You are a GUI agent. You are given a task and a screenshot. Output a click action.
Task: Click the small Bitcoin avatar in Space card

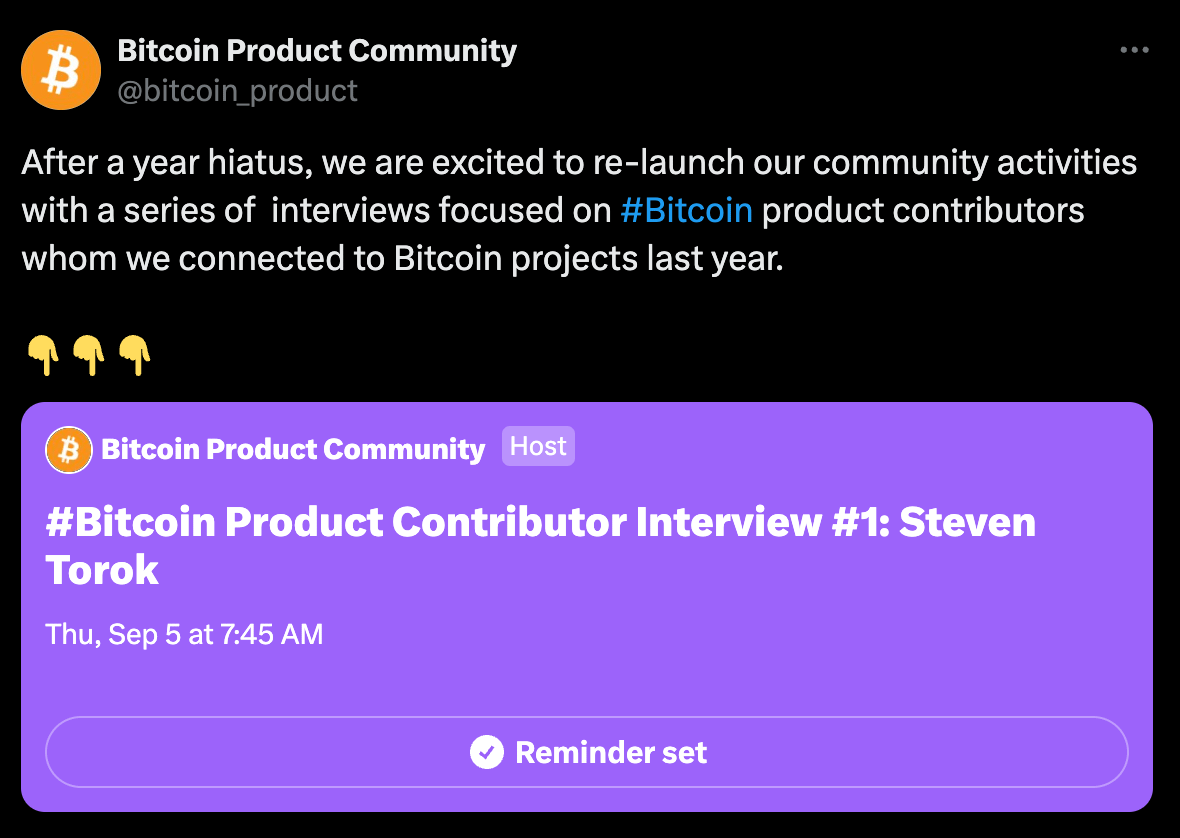(x=68, y=450)
